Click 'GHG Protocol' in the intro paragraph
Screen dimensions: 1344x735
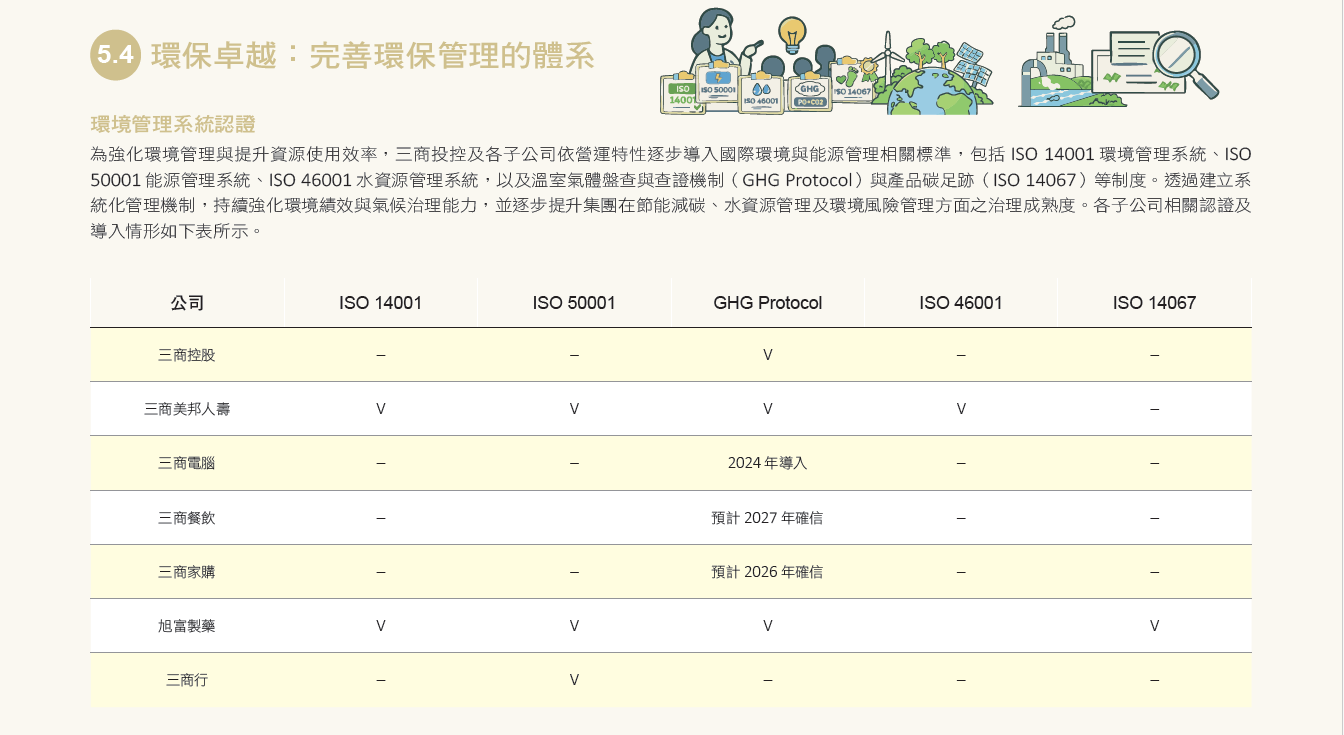(x=797, y=181)
